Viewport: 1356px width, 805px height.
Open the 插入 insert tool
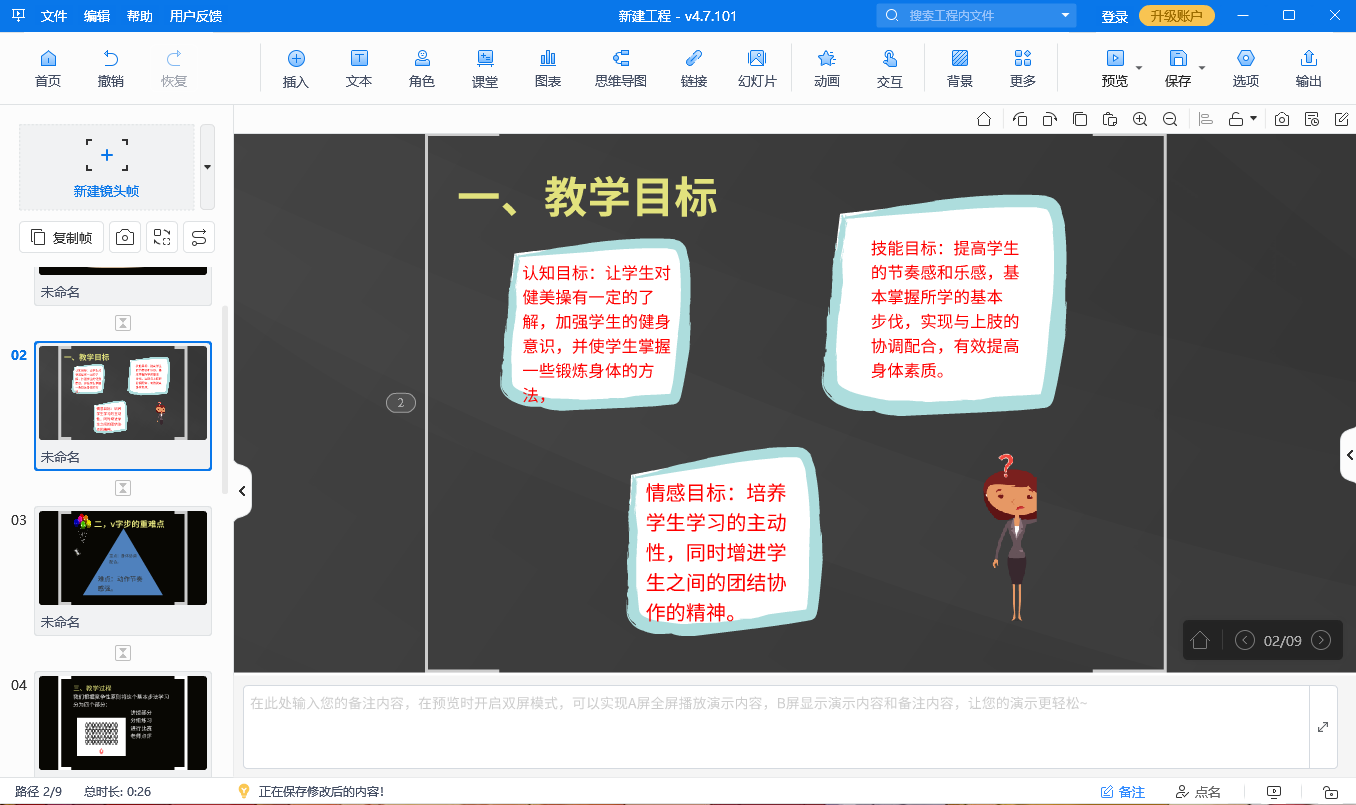[296, 68]
